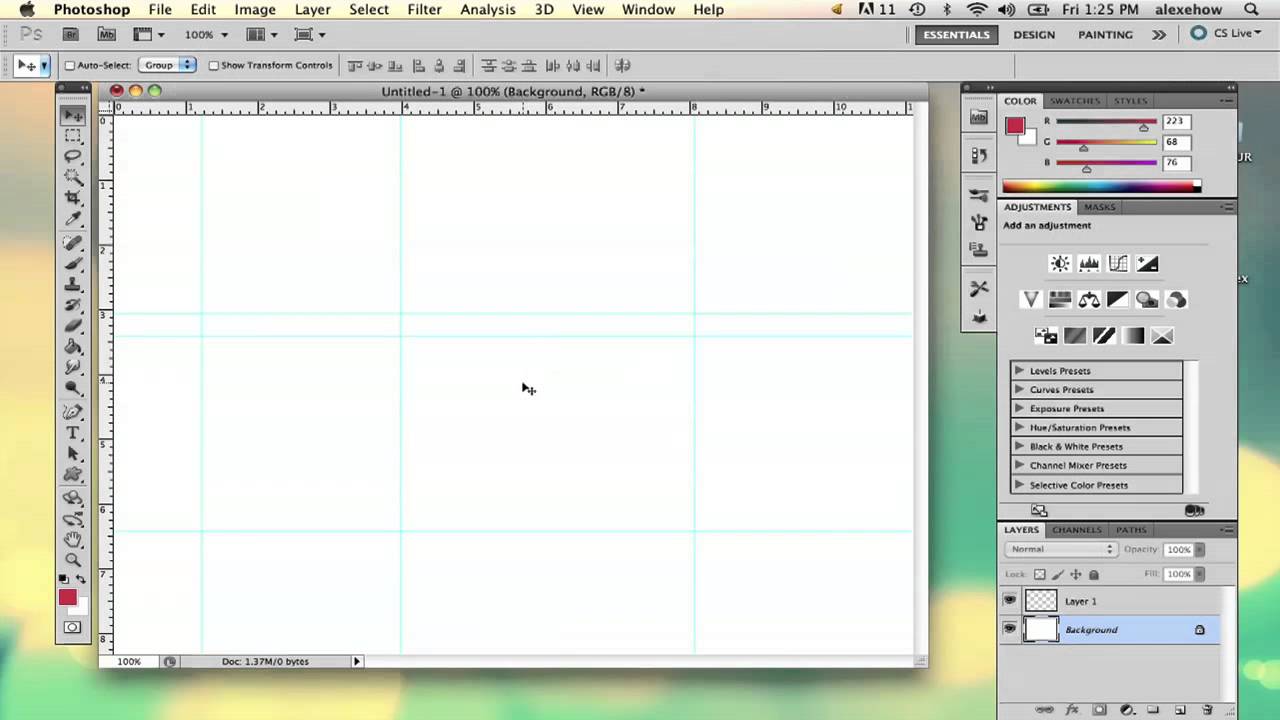Select the Crop tool
This screenshot has height=720, width=1280.
pos(73,199)
